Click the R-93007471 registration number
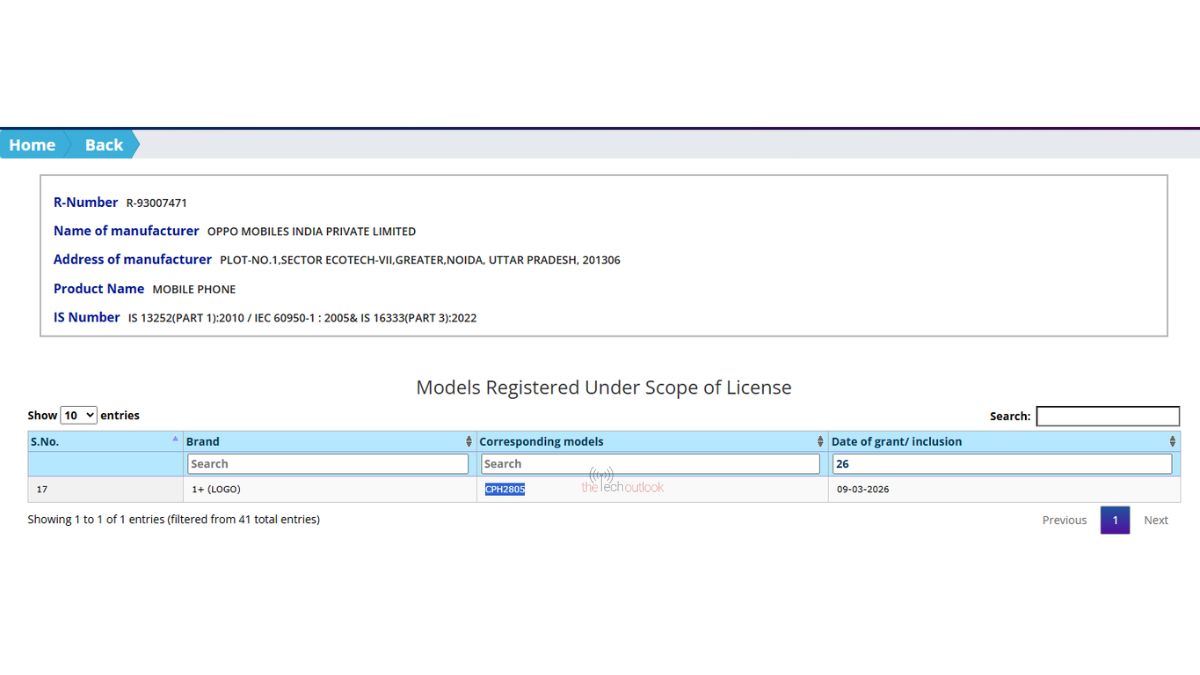This screenshot has height=675, width=1200. [156, 203]
